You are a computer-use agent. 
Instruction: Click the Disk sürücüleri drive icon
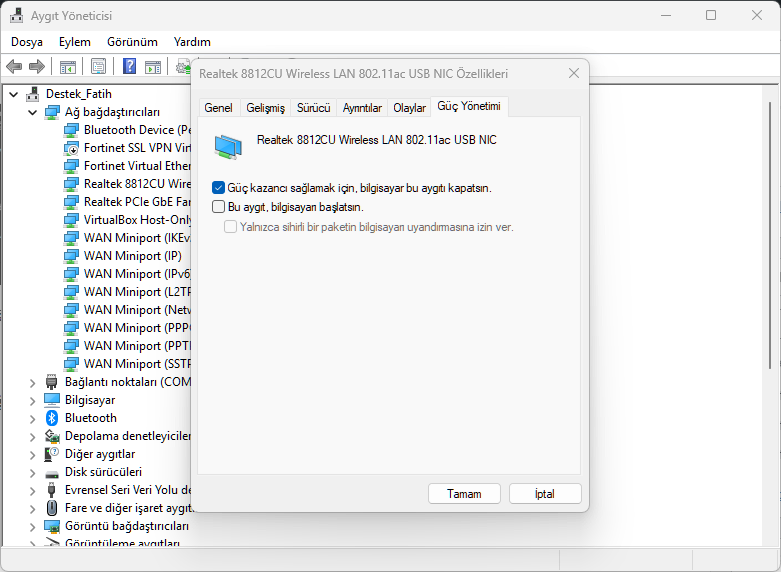(x=52, y=473)
